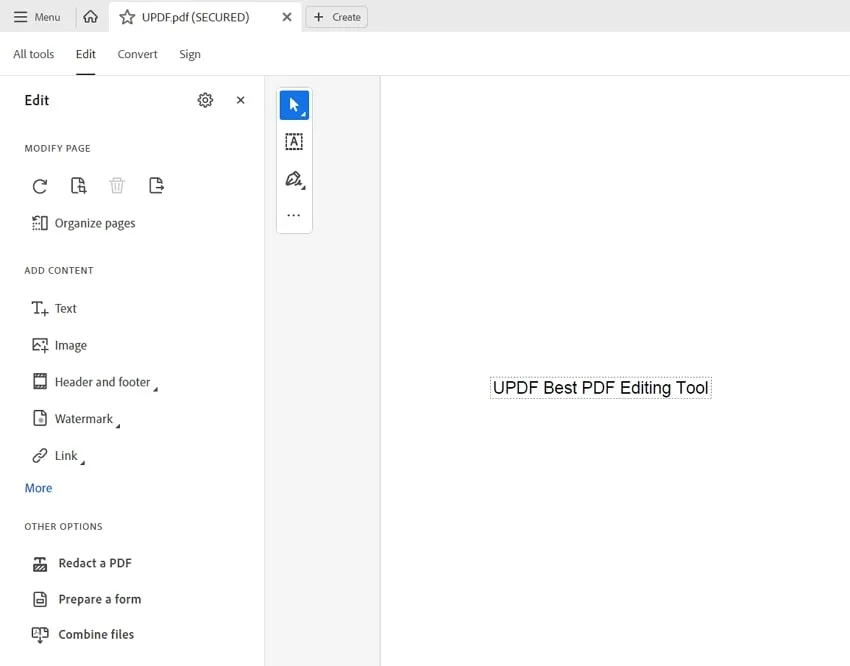Close the UPDF.pdf (SECURED) tab

pyautogui.click(x=287, y=17)
